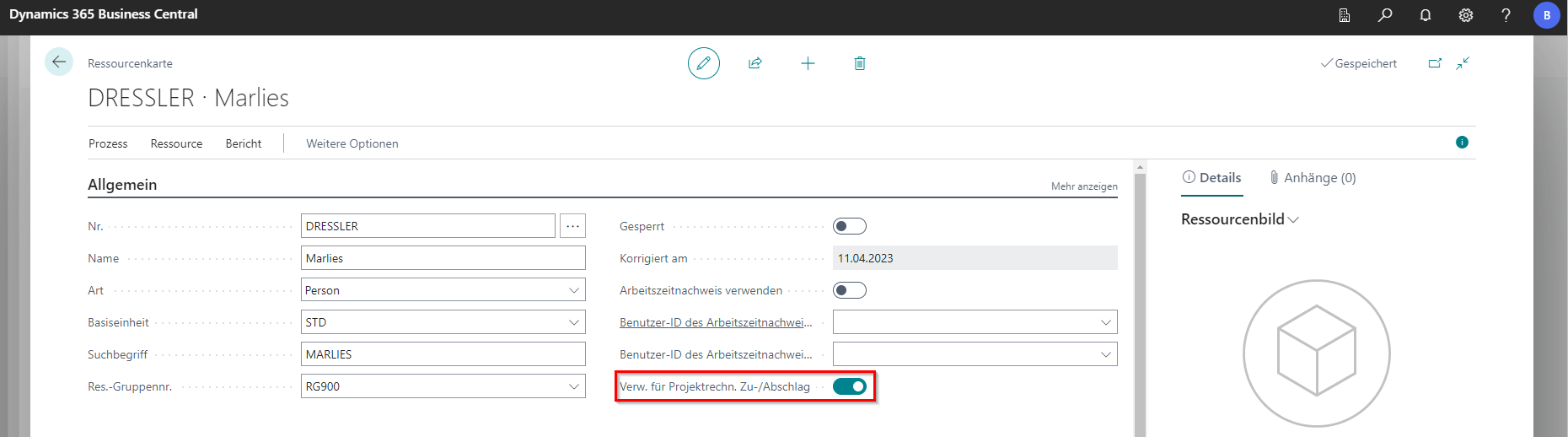
Task: Click into the Name input field
Action: (x=443, y=258)
